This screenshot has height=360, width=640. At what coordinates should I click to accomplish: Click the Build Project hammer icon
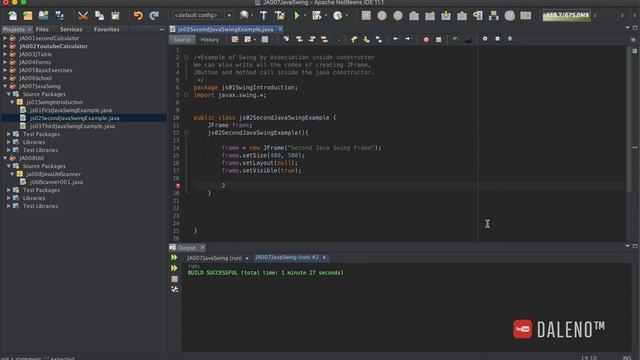pos(263,16)
